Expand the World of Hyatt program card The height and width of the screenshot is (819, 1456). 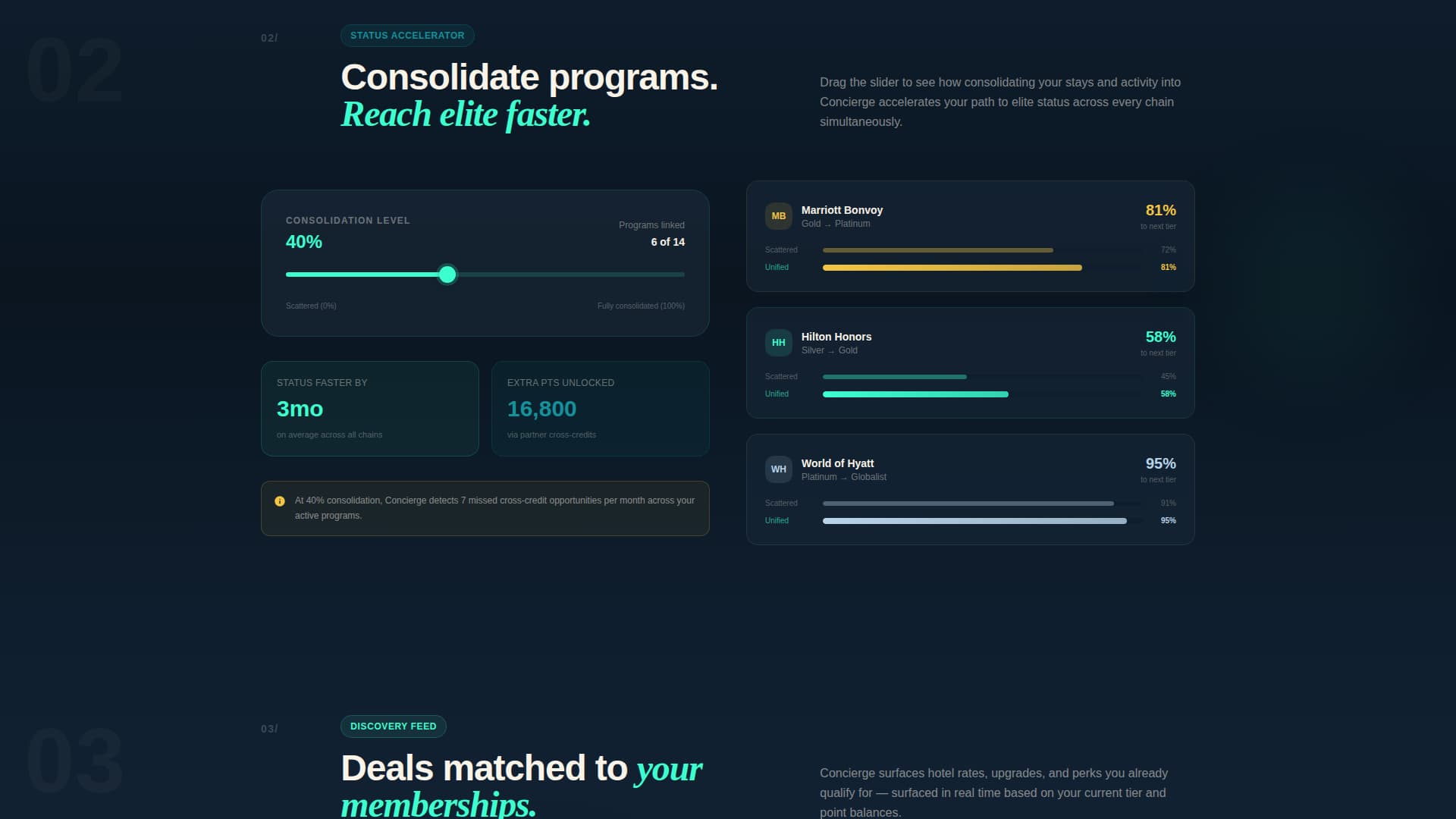pyautogui.click(x=971, y=489)
